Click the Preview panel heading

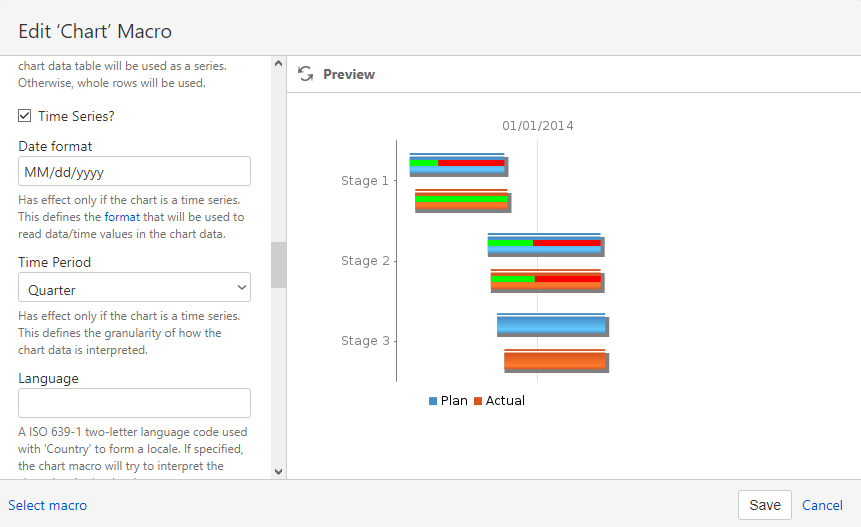[x=349, y=74]
